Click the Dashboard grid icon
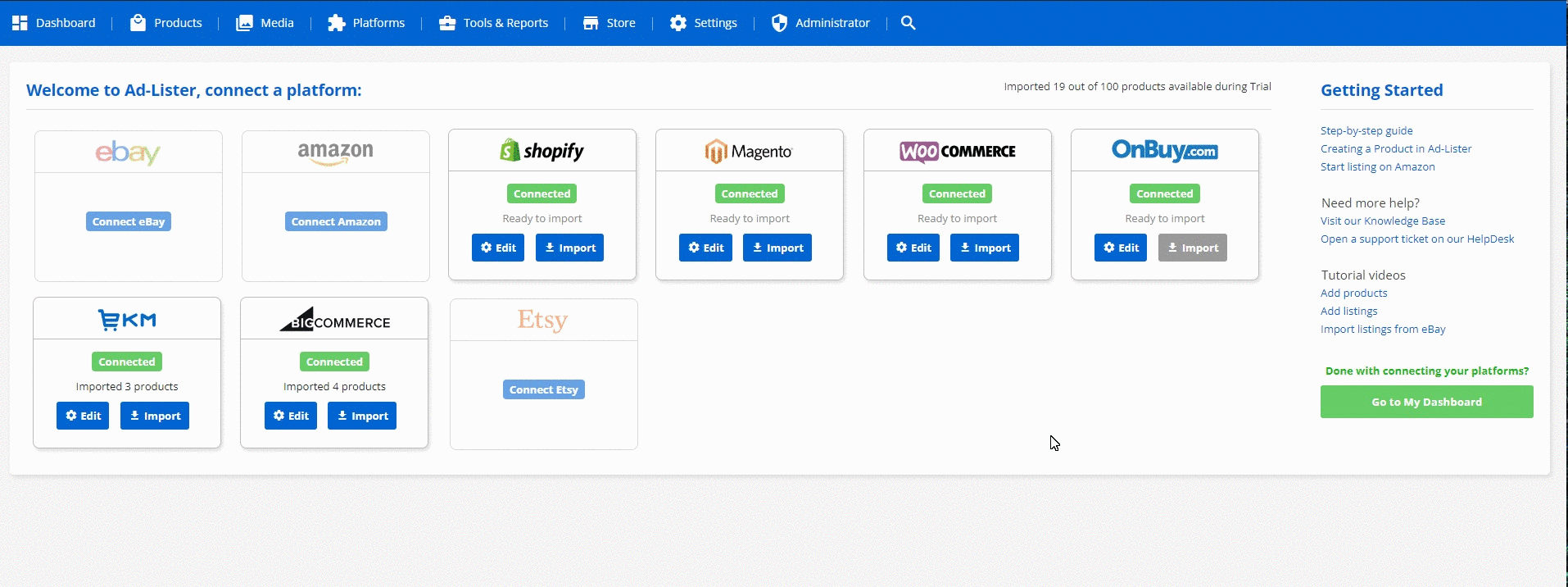Screen dimensions: 1568x587 [x=20, y=23]
